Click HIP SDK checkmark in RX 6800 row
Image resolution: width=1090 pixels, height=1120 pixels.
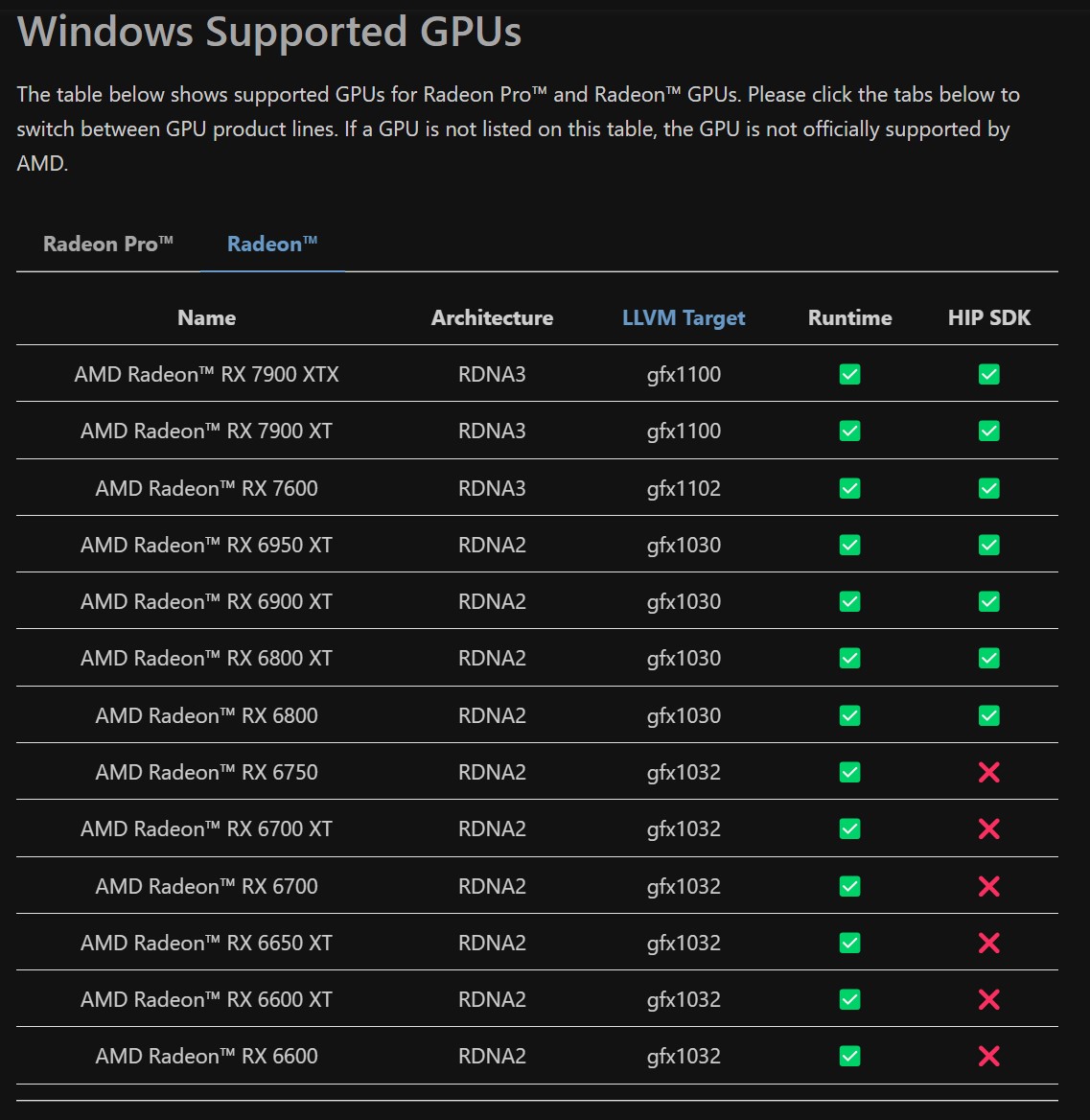tap(989, 715)
